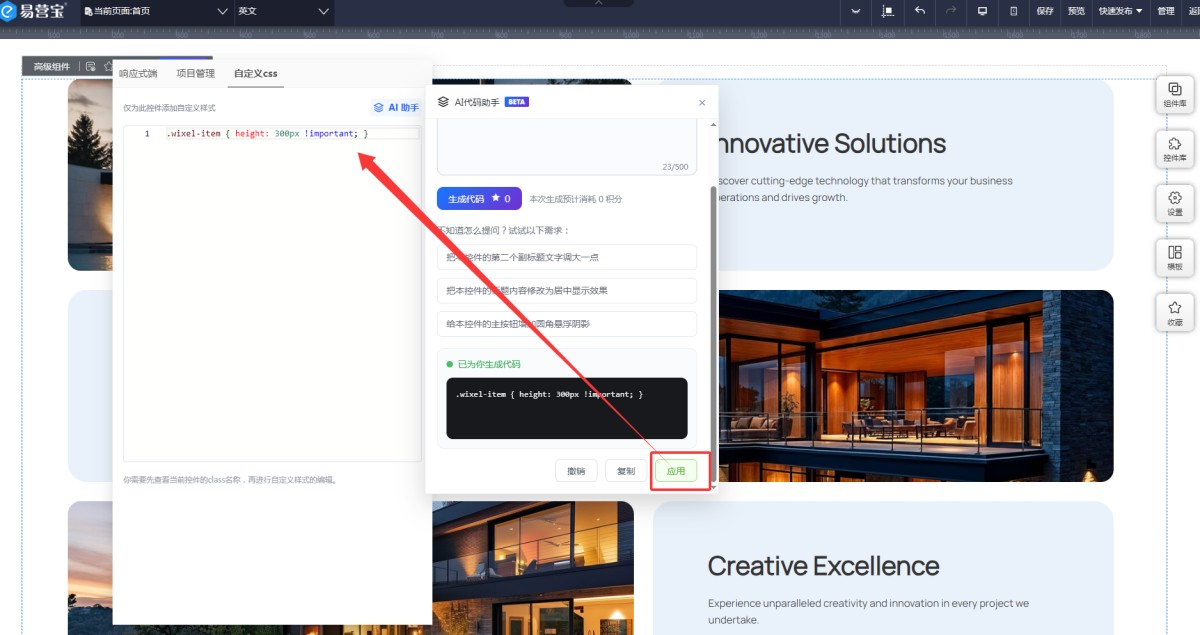Image resolution: width=1200 pixels, height=635 pixels.
Task: Click the generated code block
Action: (x=567, y=408)
